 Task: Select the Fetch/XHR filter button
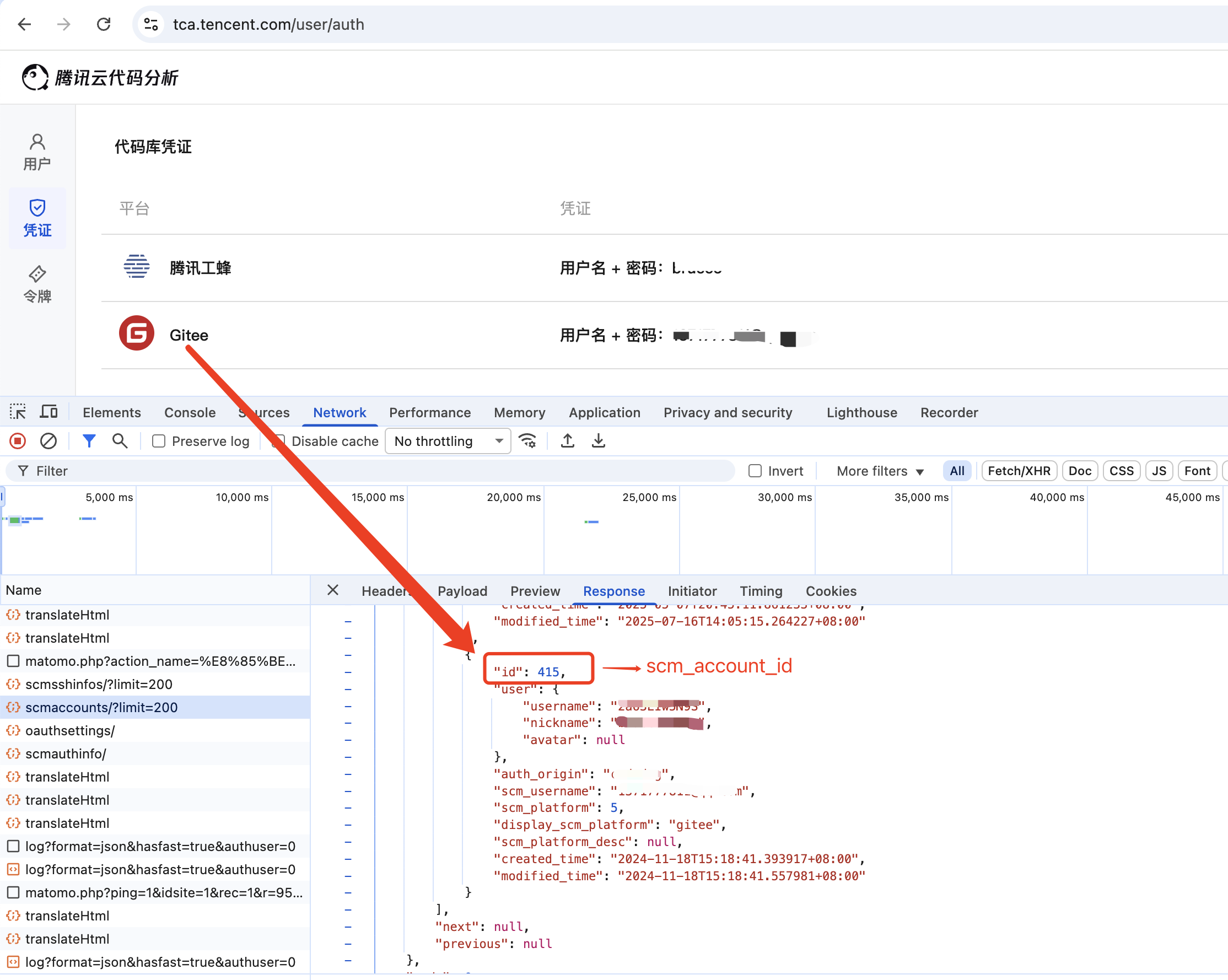point(1019,471)
